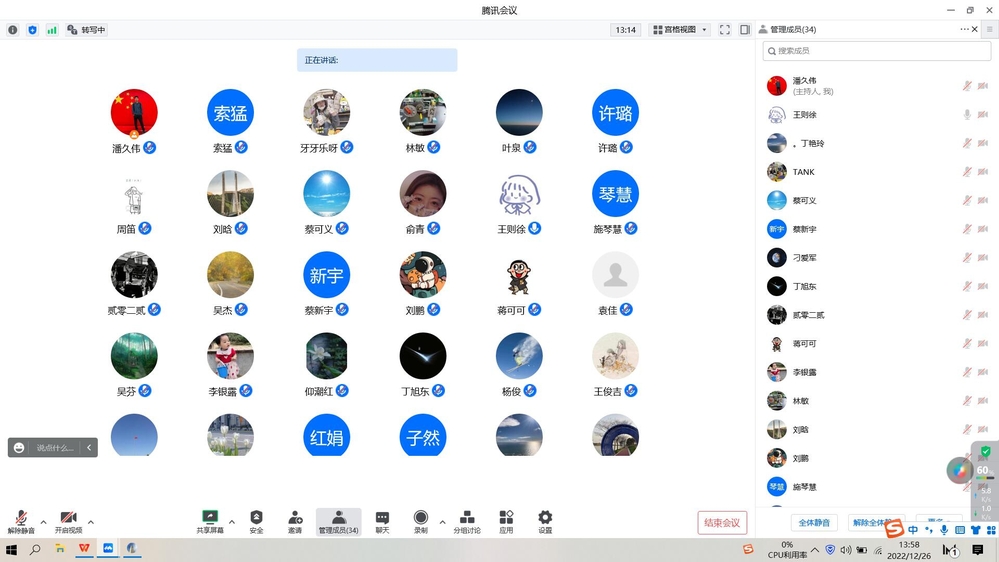The width and height of the screenshot is (999, 562).
Task: Click the Share Screen (共享屏幕) icon
Action: coord(210,521)
